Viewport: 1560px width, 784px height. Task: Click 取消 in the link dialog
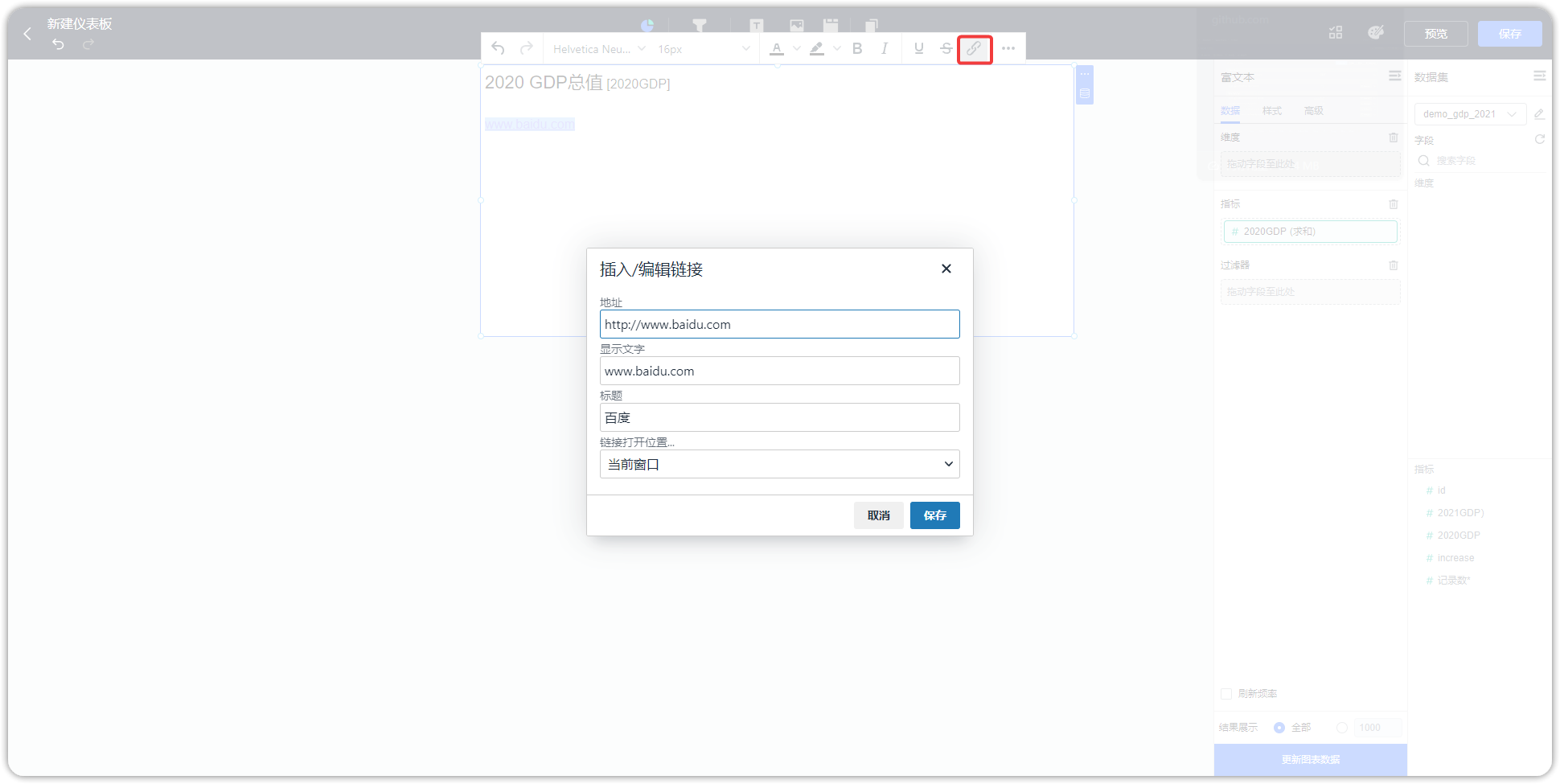(878, 515)
